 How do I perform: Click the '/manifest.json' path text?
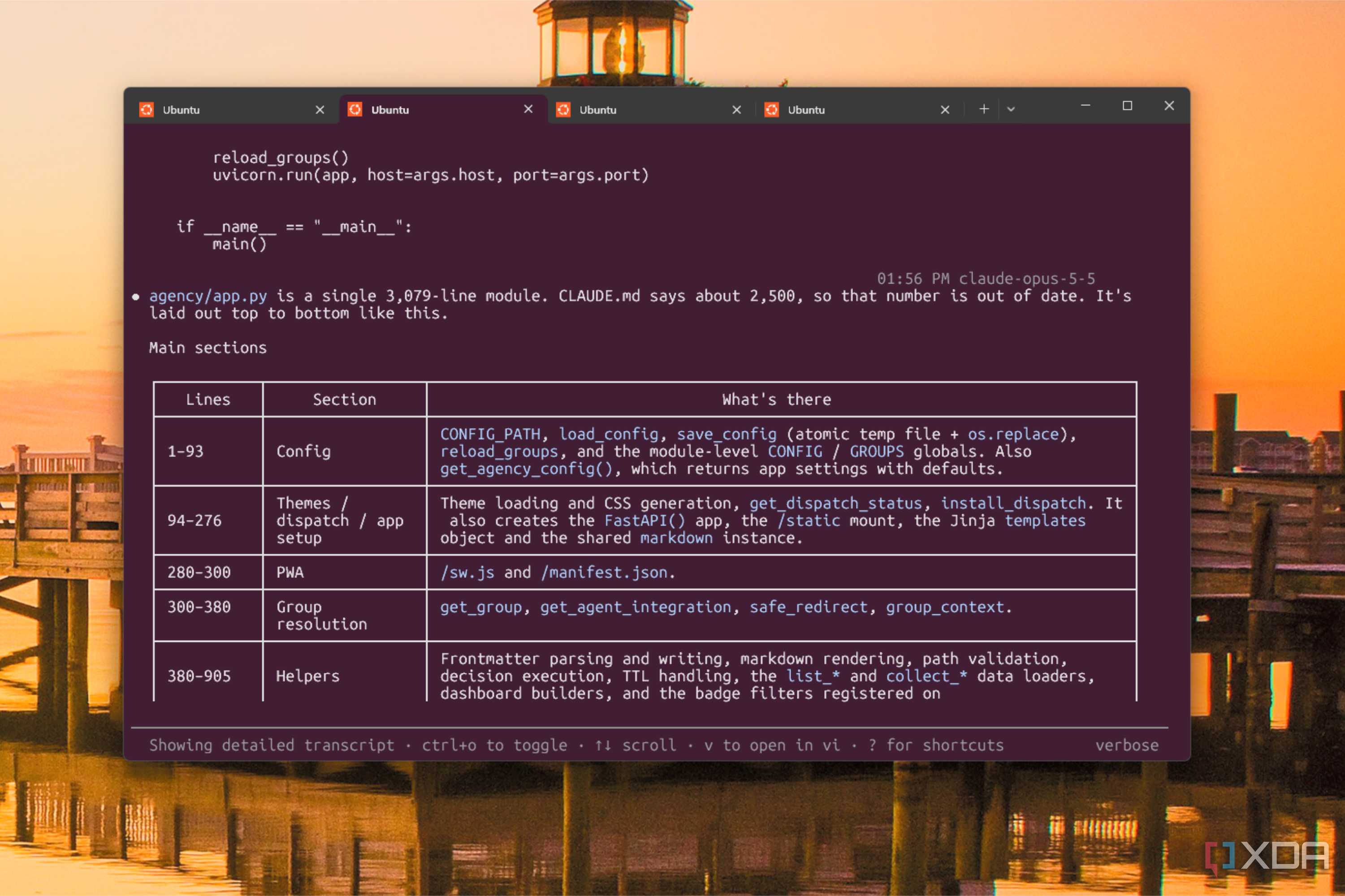604,573
